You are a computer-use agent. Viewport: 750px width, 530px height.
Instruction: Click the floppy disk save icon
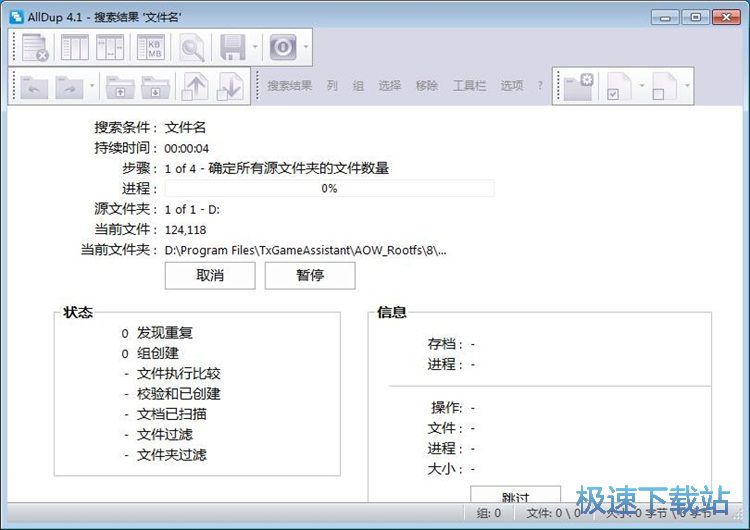pos(232,47)
